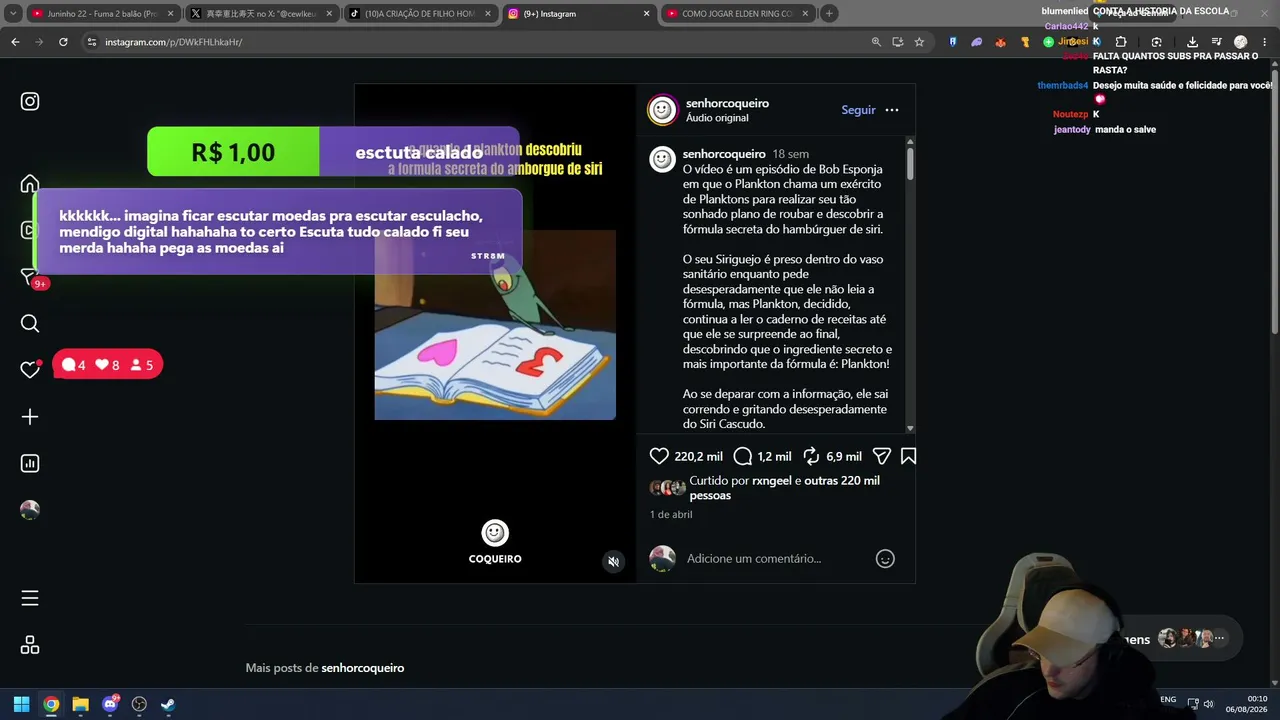The height and width of the screenshot is (720, 1280).
Task: Open your profile picture in sidebar
Action: coord(30,510)
